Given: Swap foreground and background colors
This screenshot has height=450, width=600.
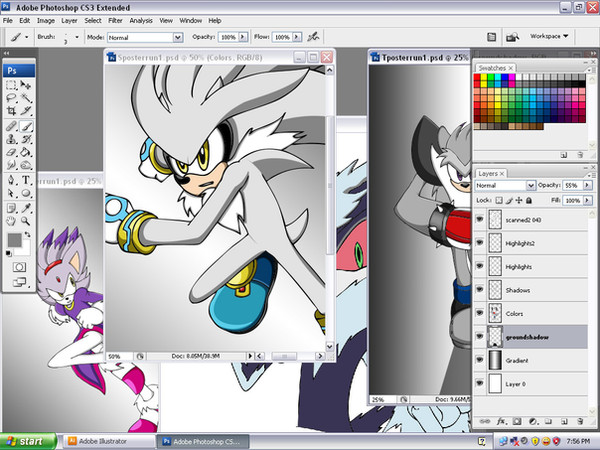Looking at the screenshot, I should pyautogui.click(x=28, y=234).
